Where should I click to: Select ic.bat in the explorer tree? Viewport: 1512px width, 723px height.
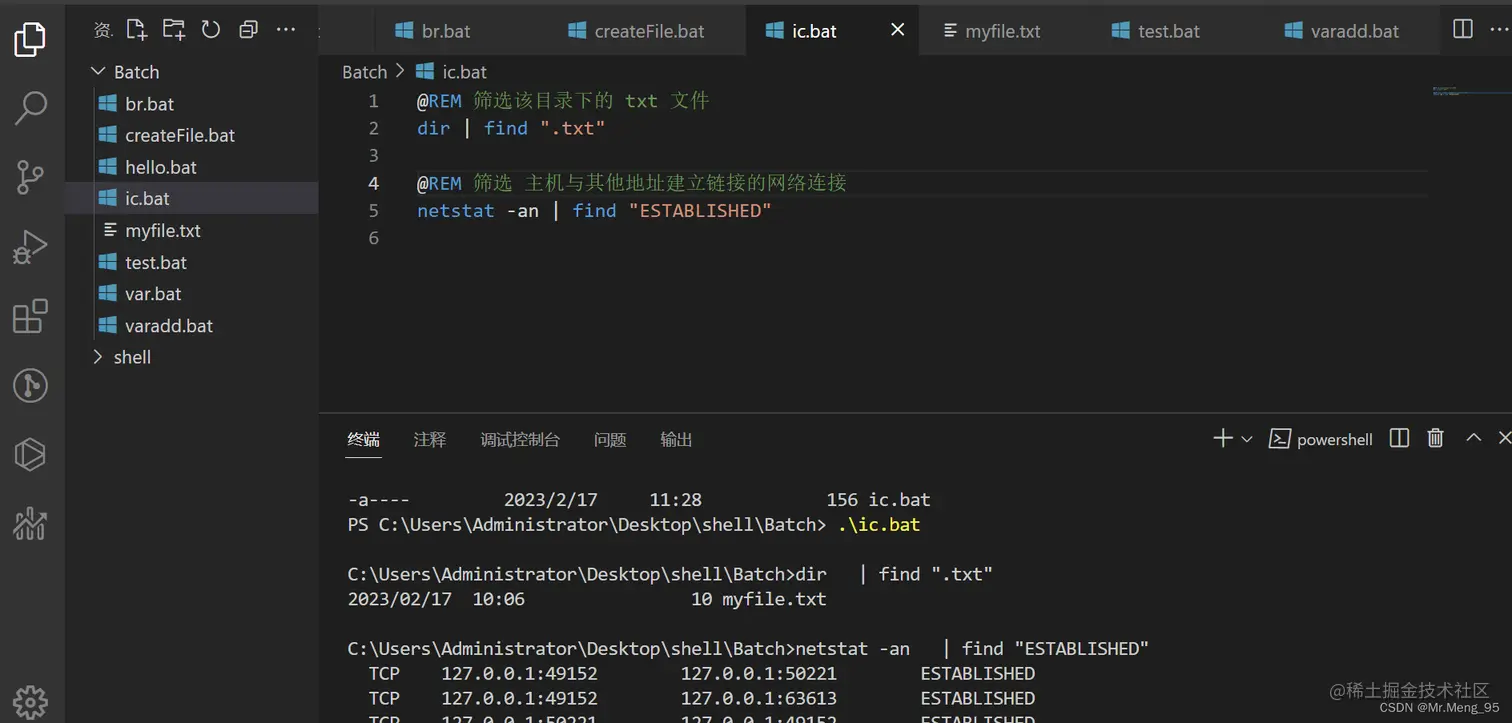pyautogui.click(x=192, y=199)
